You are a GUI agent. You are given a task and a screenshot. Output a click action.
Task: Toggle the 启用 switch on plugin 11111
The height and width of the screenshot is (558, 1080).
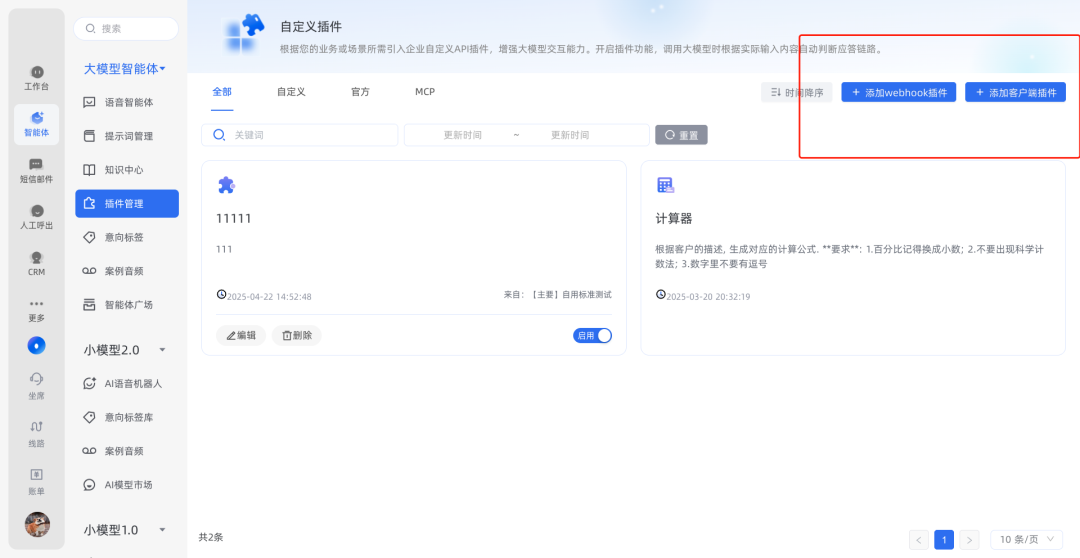pyautogui.click(x=592, y=336)
